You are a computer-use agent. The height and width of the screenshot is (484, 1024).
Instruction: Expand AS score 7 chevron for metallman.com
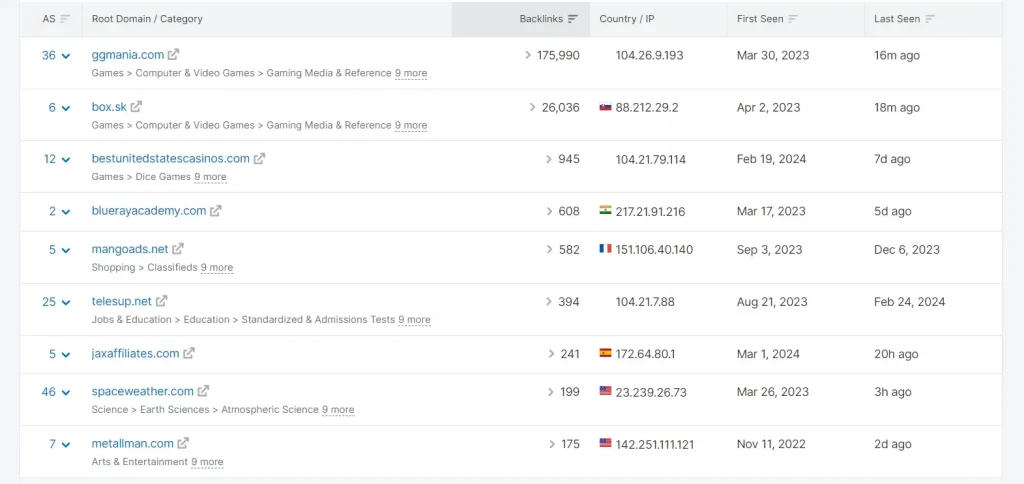tap(65, 445)
